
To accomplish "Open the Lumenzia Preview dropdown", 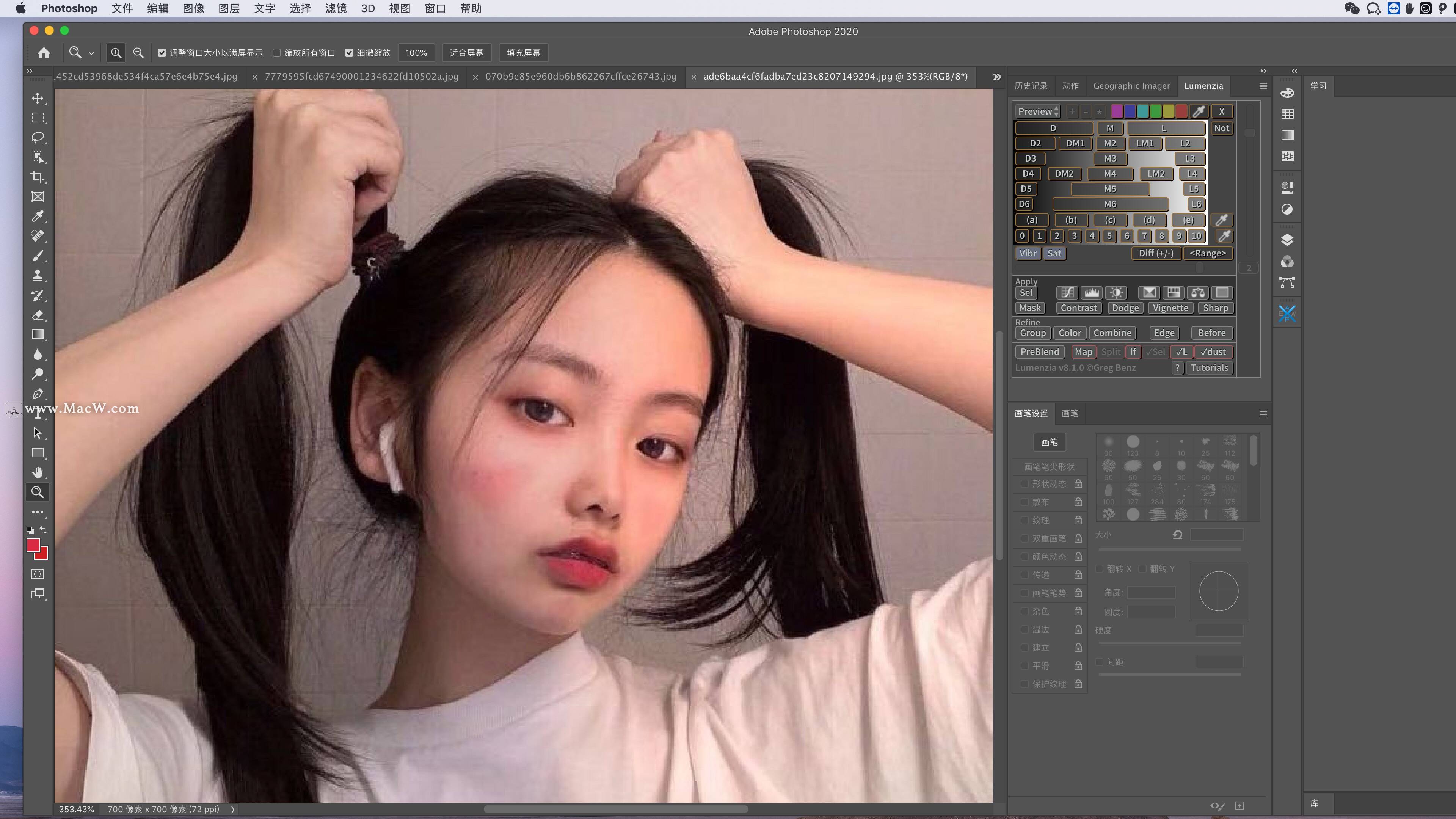I will coord(1038,111).
